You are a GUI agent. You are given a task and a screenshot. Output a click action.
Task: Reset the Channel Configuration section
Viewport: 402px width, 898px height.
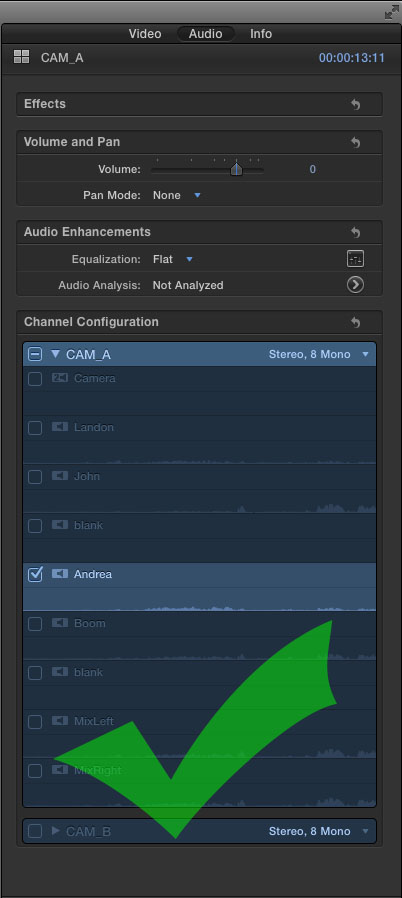pos(356,322)
